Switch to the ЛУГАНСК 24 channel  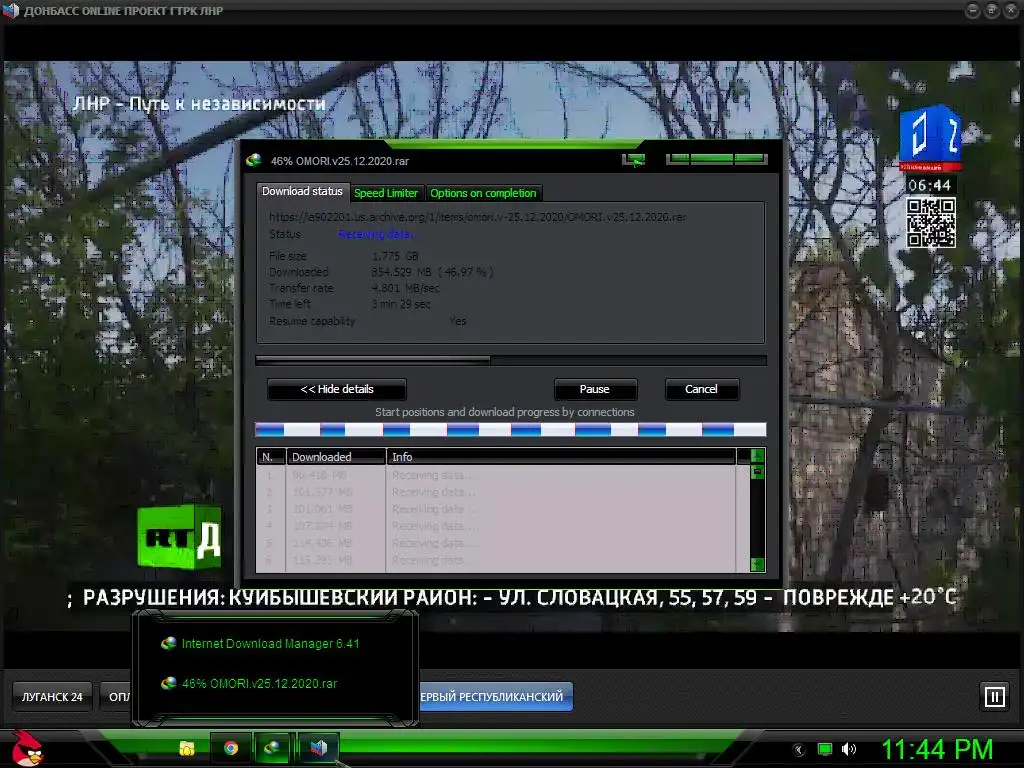point(52,697)
